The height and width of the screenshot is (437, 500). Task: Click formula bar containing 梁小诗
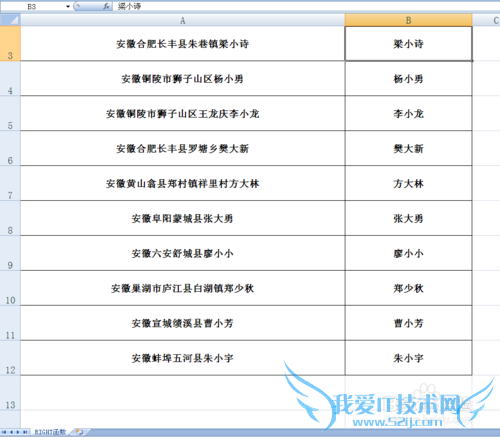(x=307, y=6)
